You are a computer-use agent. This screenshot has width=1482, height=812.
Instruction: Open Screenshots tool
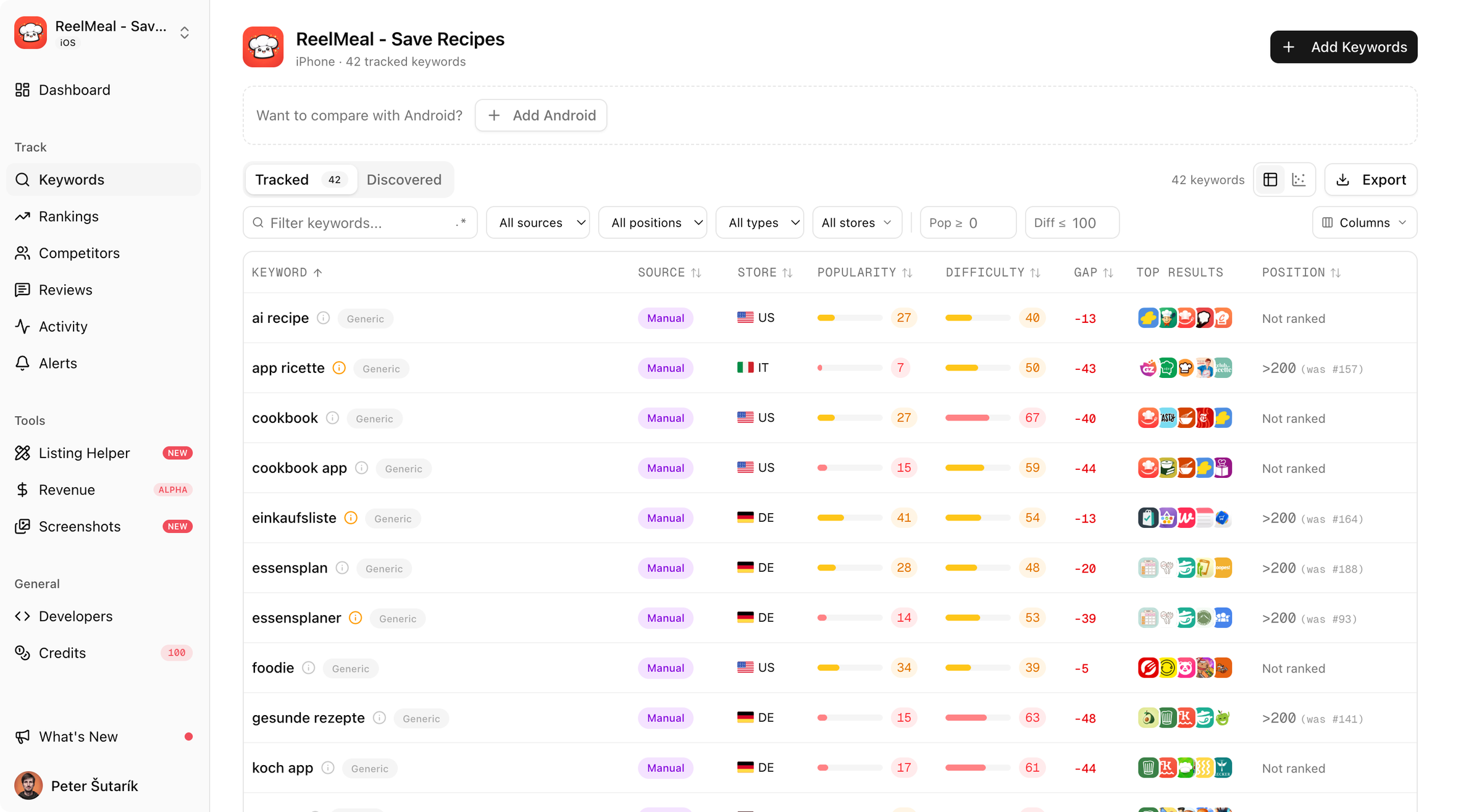(x=103, y=527)
